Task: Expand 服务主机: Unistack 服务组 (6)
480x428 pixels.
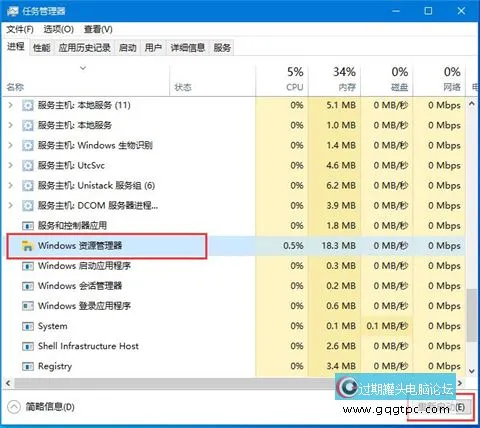Action: pos(10,185)
